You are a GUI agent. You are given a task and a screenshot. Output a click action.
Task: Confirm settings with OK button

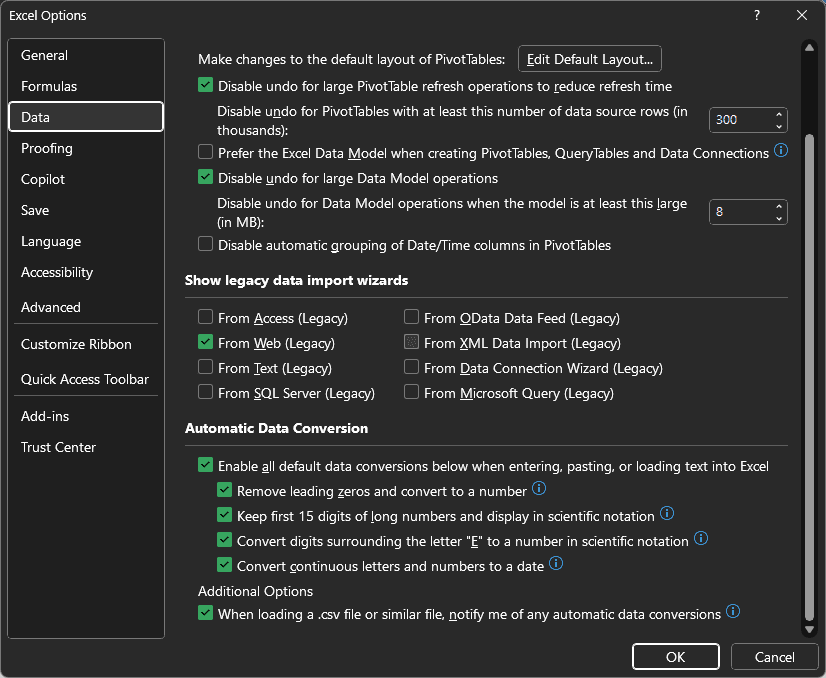(x=676, y=657)
